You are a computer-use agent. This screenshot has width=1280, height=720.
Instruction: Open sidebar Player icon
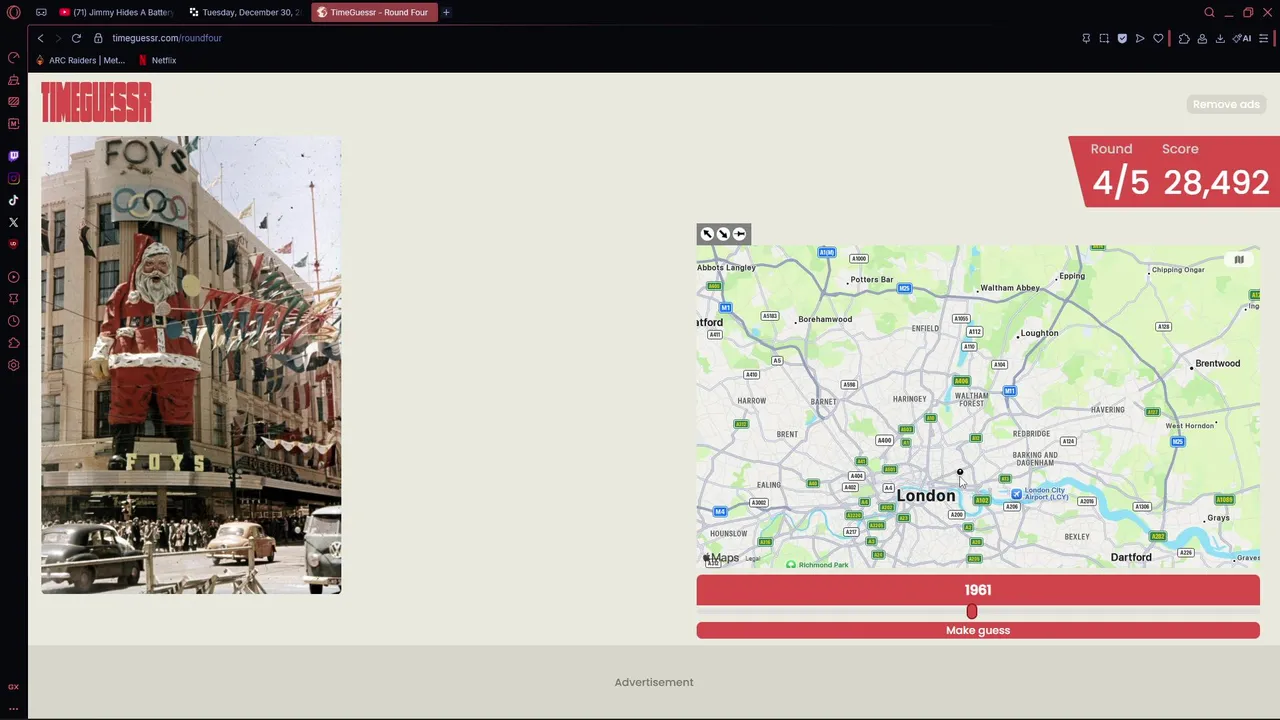tap(13, 277)
